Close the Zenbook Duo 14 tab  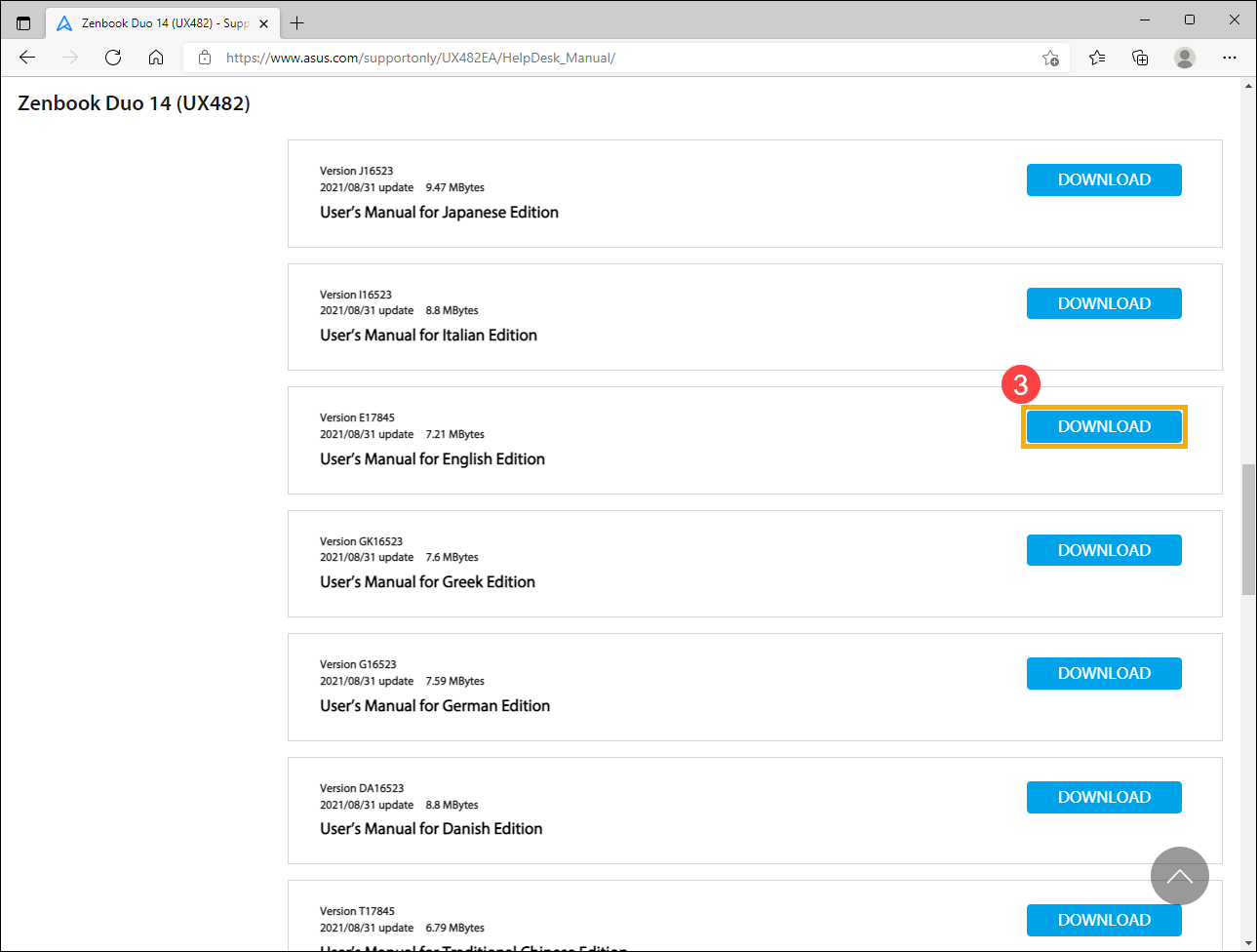click(263, 23)
